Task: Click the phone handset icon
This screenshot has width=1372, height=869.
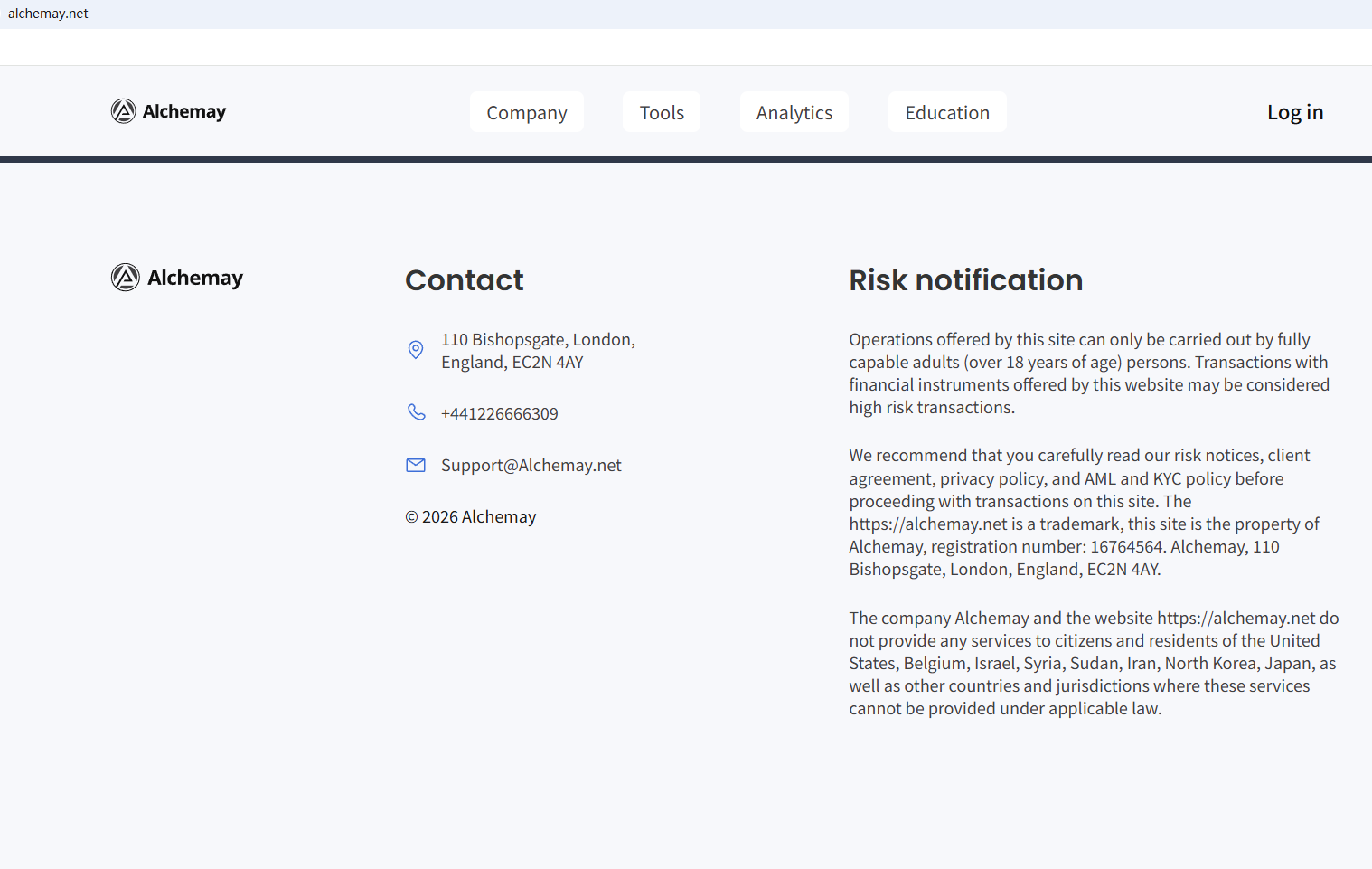Action: [x=416, y=412]
